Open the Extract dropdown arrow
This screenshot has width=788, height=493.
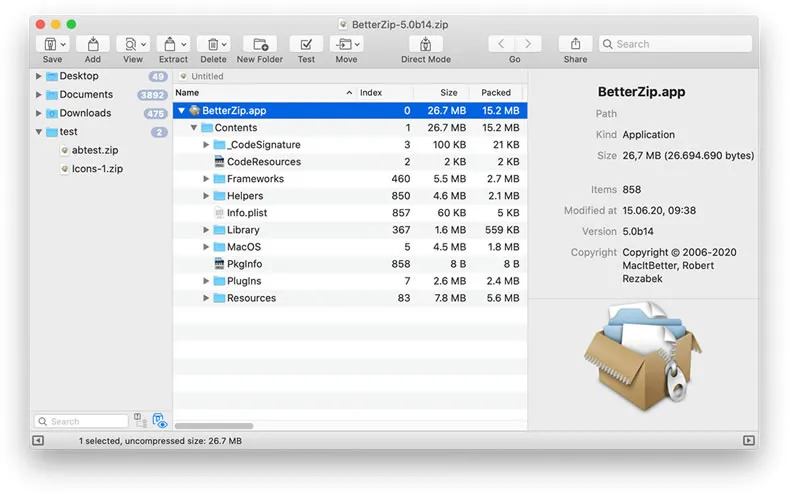click(x=184, y=44)
